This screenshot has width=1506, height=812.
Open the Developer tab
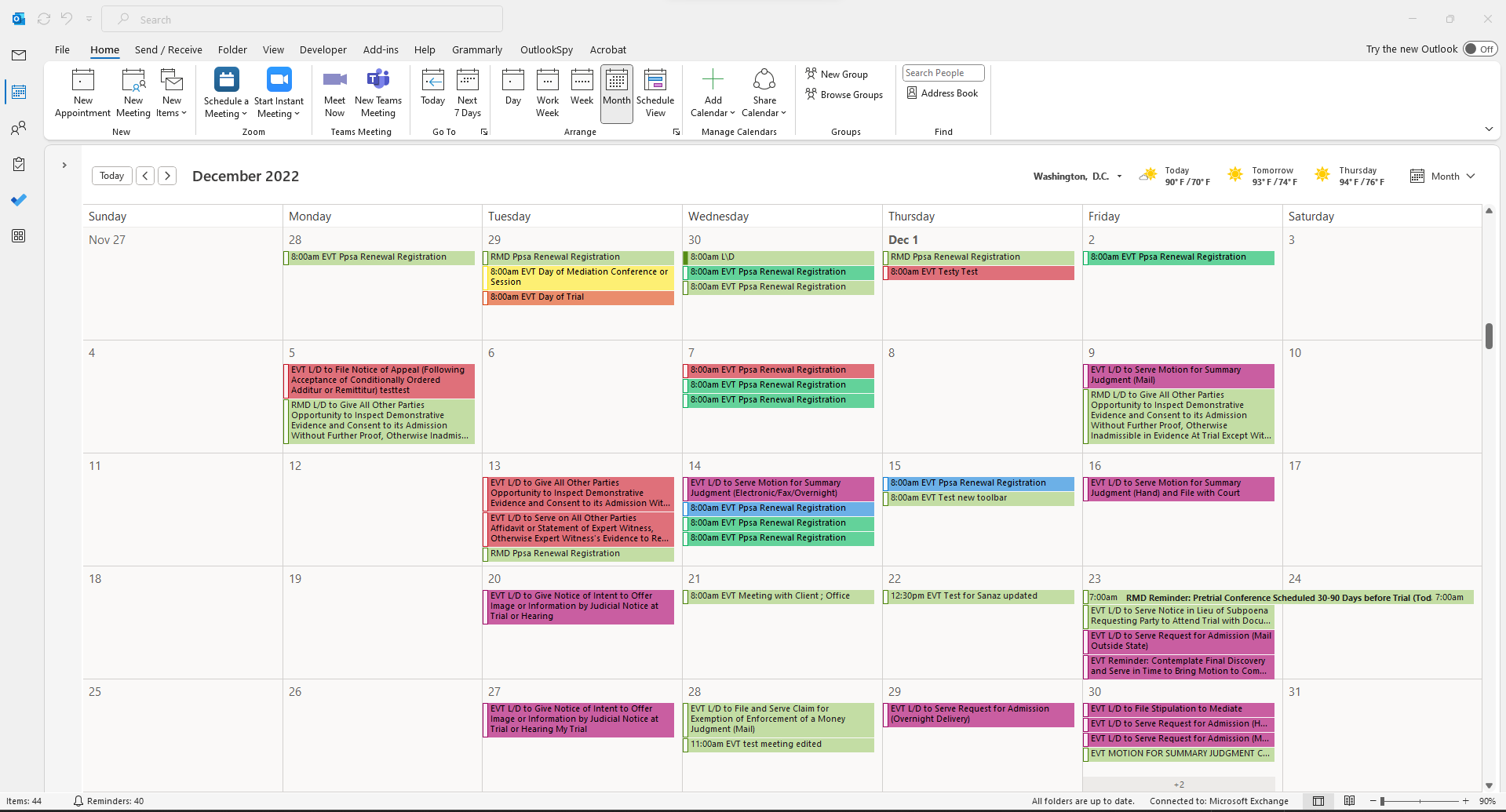point(323,49)
